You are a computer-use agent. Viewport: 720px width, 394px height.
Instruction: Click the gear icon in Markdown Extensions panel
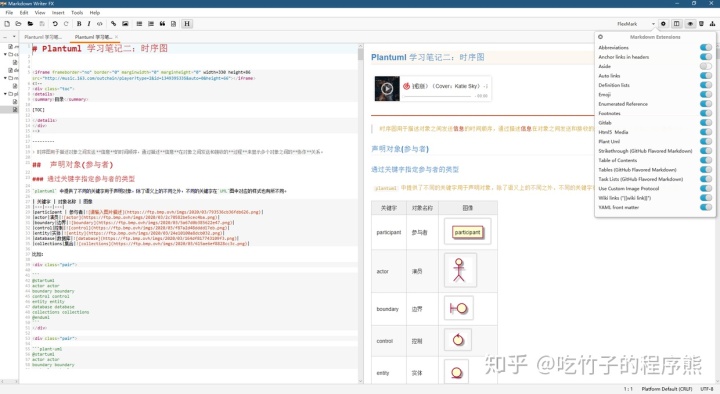coord(600,37)
